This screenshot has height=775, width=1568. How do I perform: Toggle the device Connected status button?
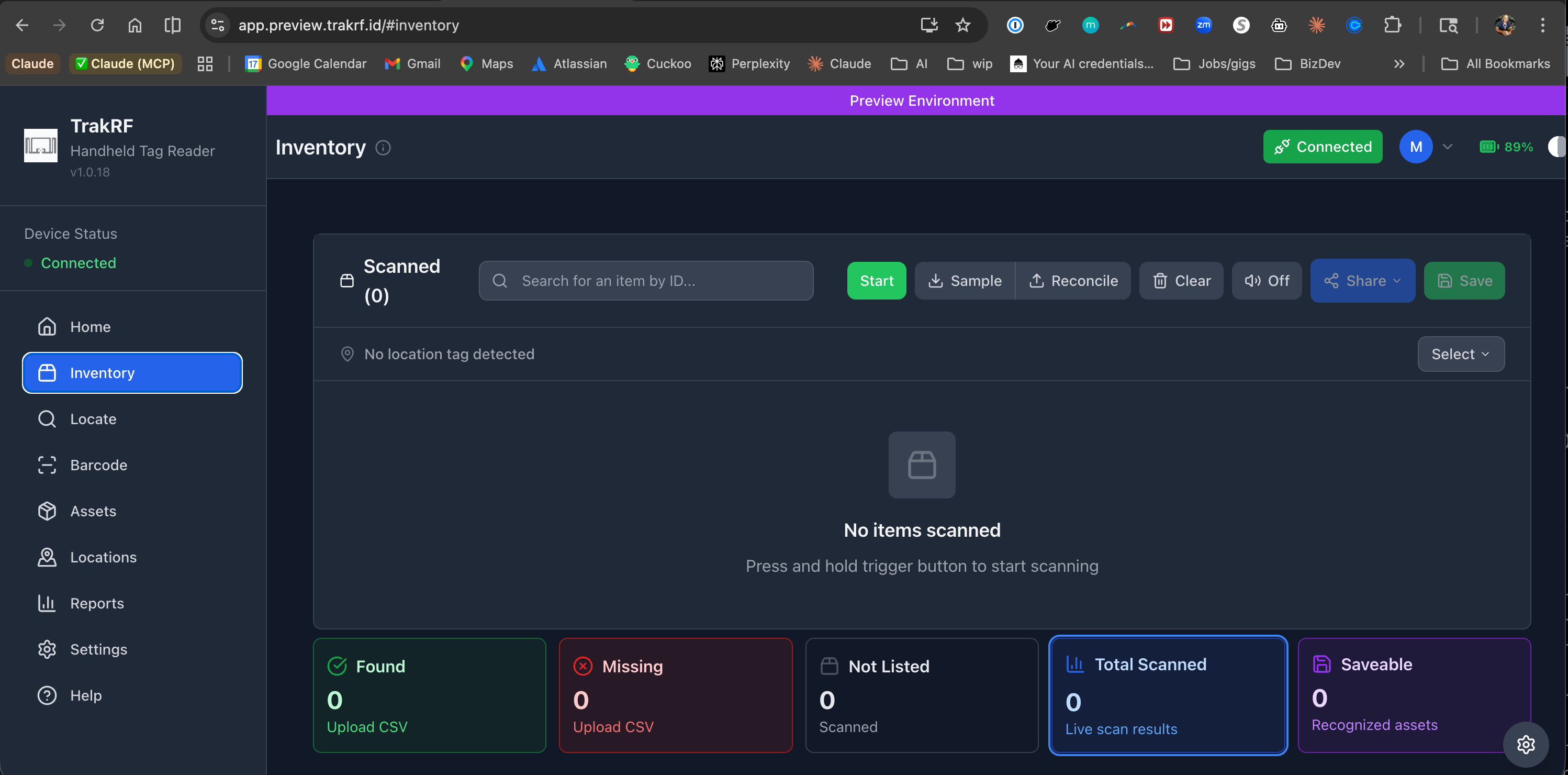click(x=1322, y=147)
